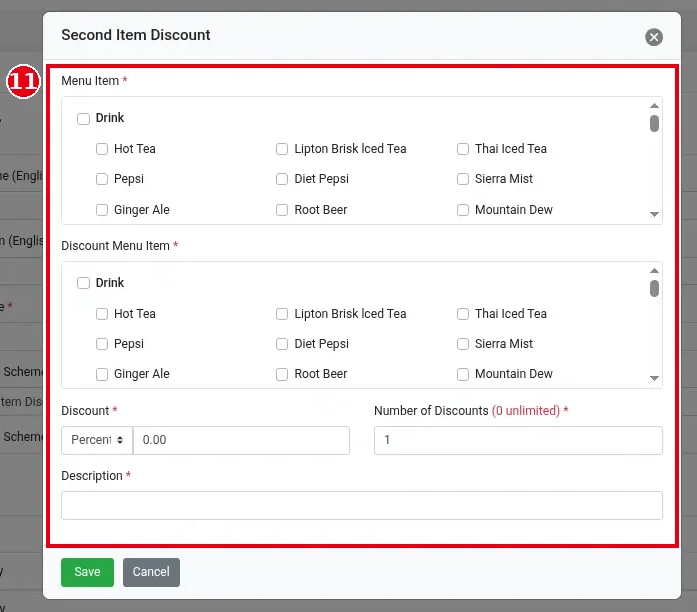Check Thai Iced Tea in Discount Menu Item list
This screenshot has width=697, height=612.
point(463,314)
